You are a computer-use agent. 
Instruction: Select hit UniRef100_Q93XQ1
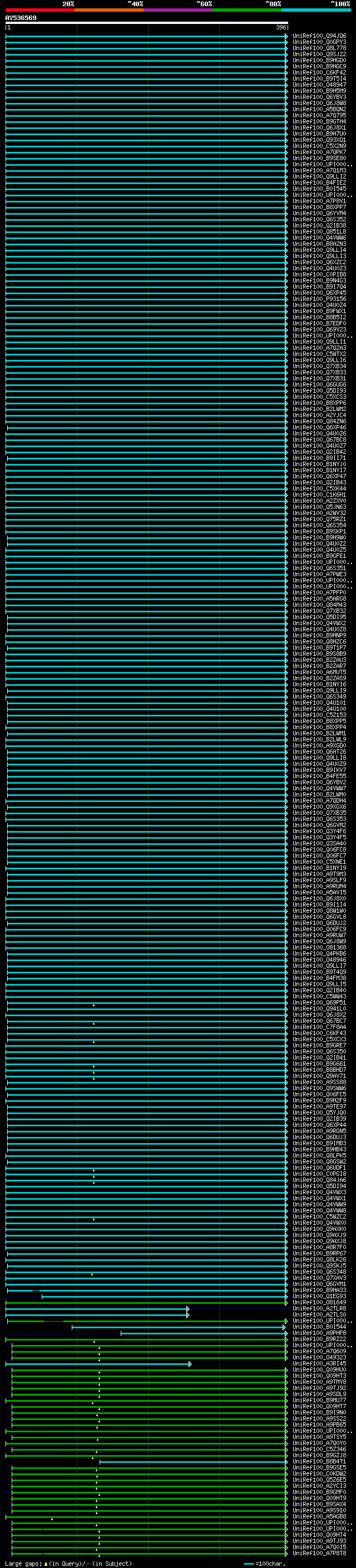tap(319, 140)
